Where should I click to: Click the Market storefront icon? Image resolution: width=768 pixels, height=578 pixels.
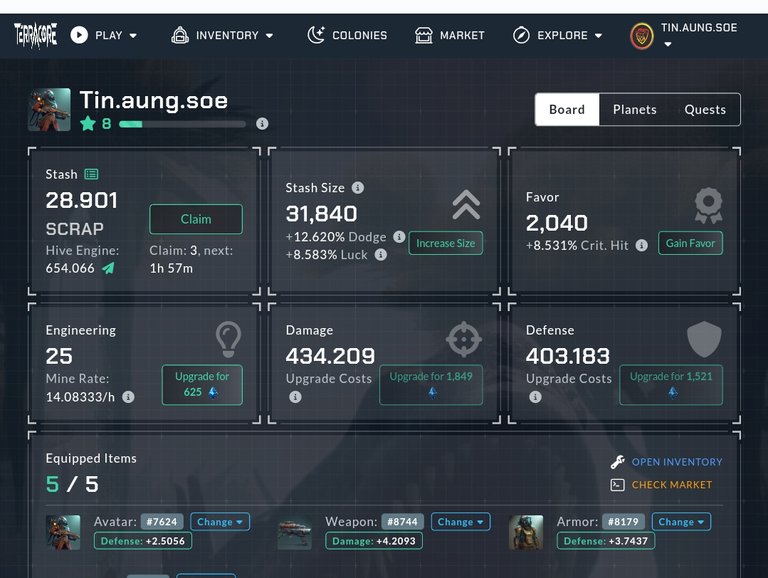coord(424,35)
